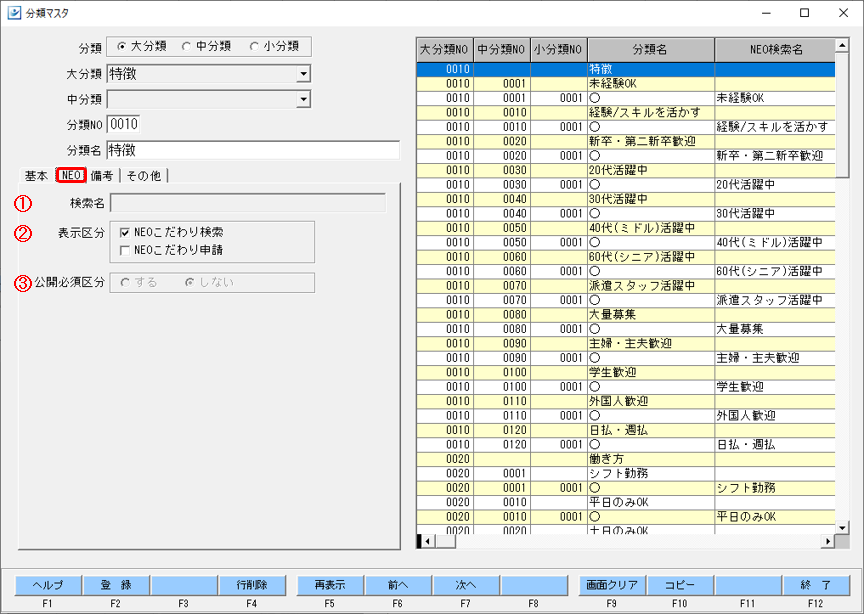Check the NEOこだわり検索 checkbox

click(x=125, y=233)
